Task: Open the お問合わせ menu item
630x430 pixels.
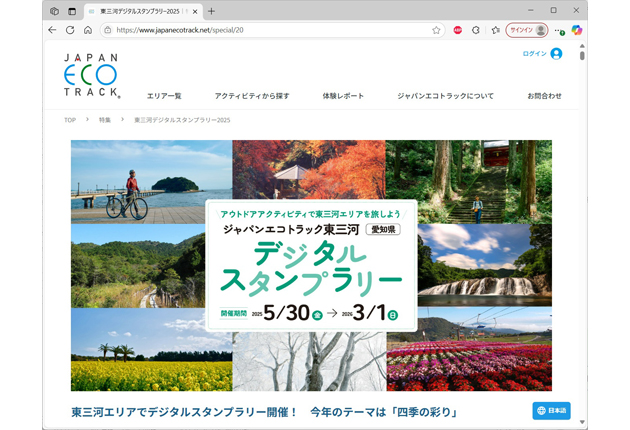Action: tap(544, 96)
